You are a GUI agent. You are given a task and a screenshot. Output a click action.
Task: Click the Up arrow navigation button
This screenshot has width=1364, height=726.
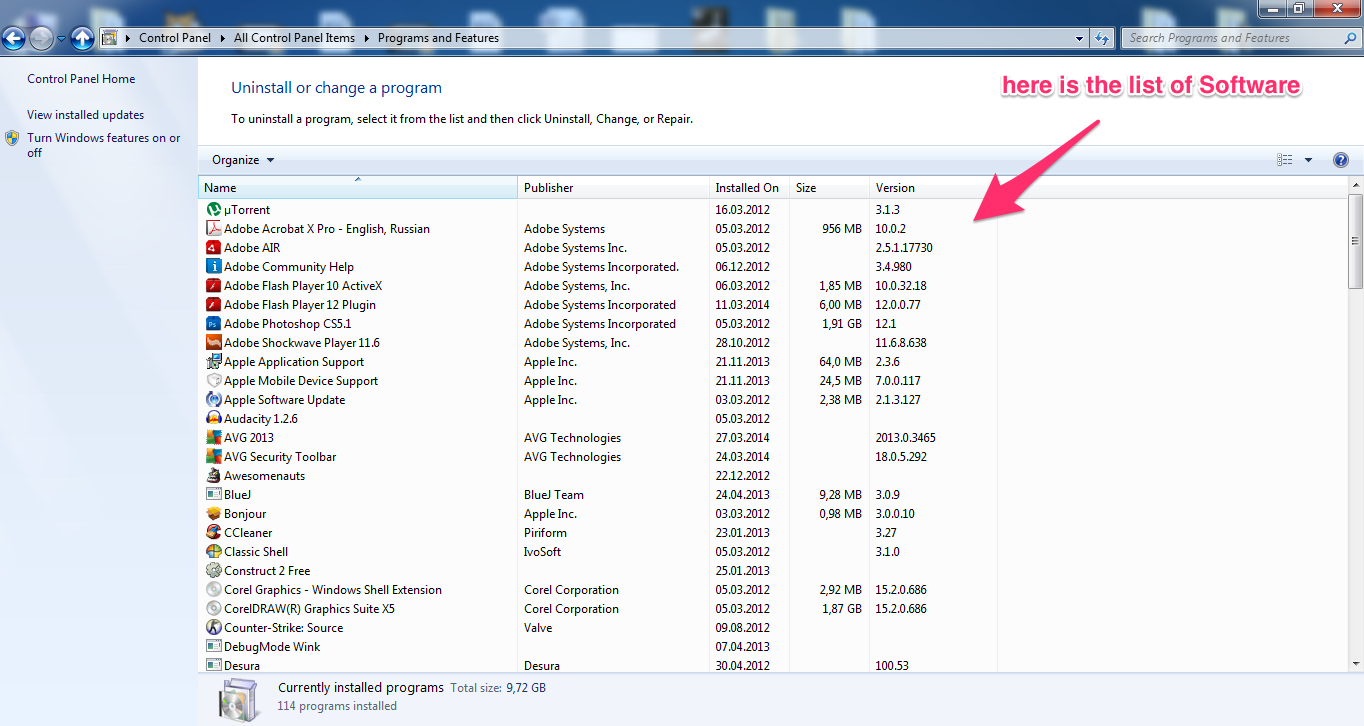[x=82, y=39]
